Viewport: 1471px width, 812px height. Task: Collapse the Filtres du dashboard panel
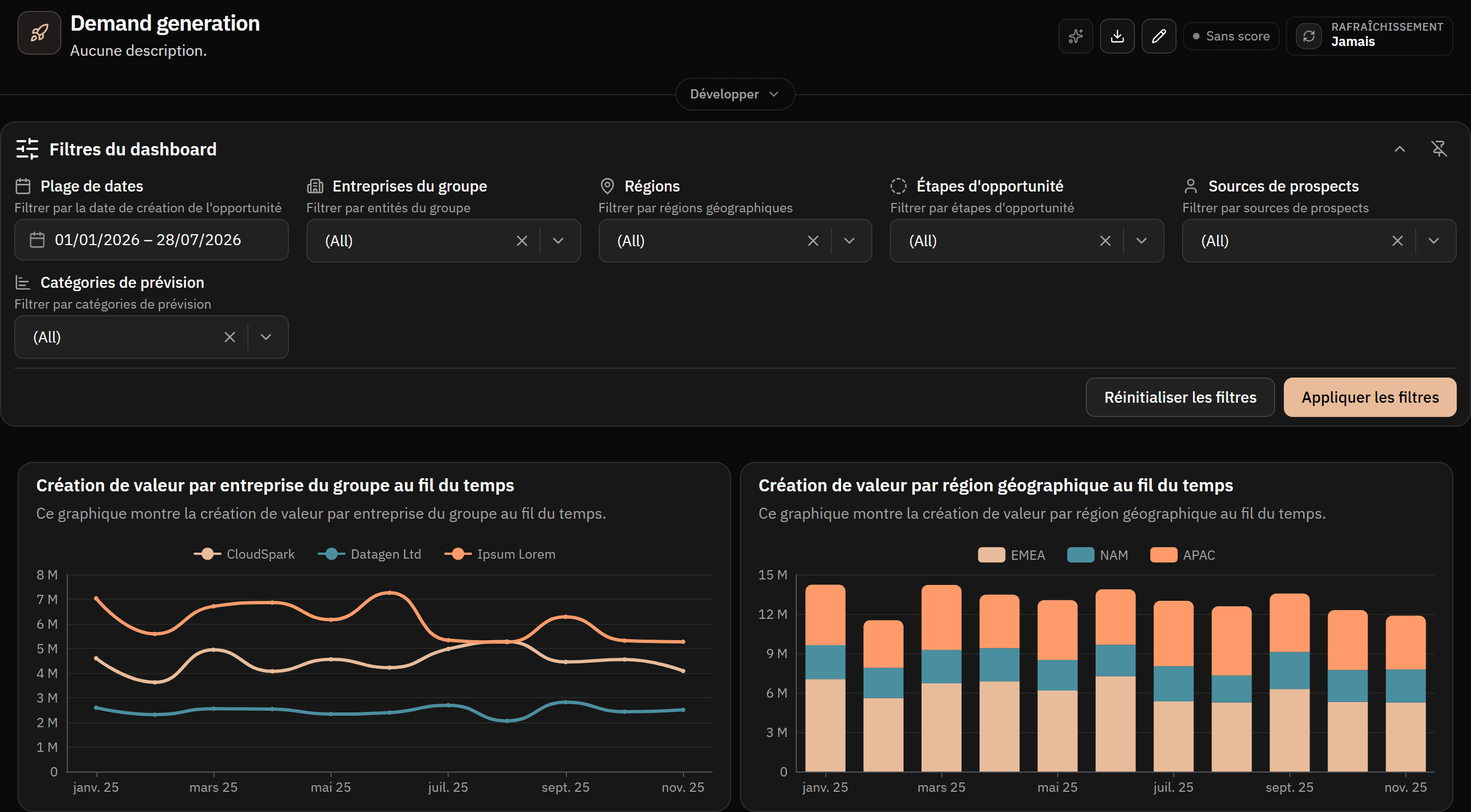click(x=1399, y=149)
